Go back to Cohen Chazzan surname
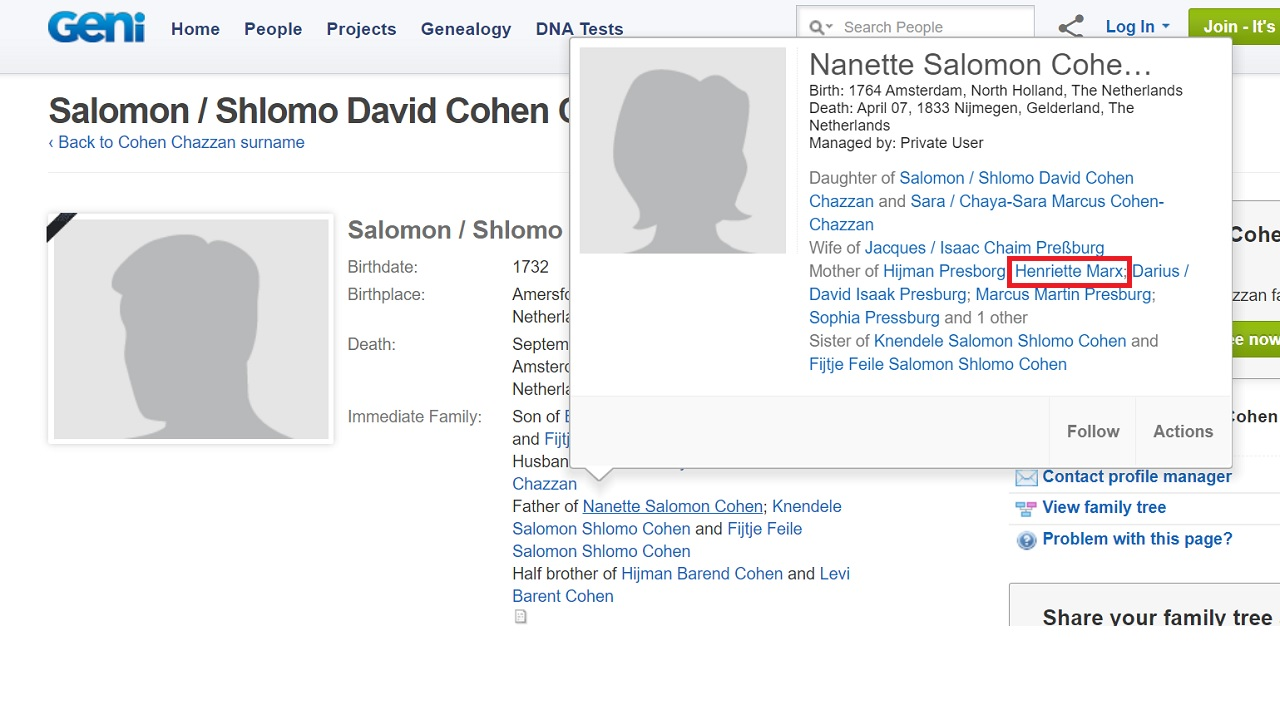 [x=176, y=142]
